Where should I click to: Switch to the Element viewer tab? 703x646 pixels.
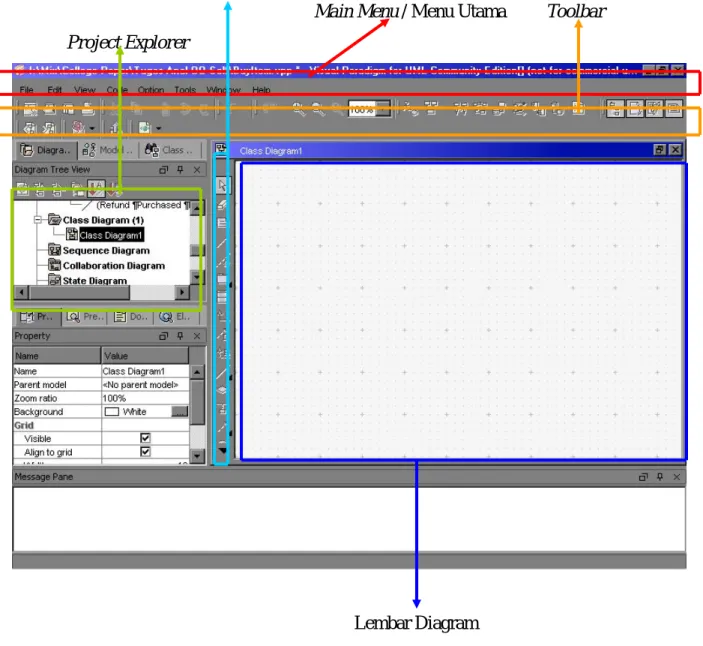pos(175,316)
